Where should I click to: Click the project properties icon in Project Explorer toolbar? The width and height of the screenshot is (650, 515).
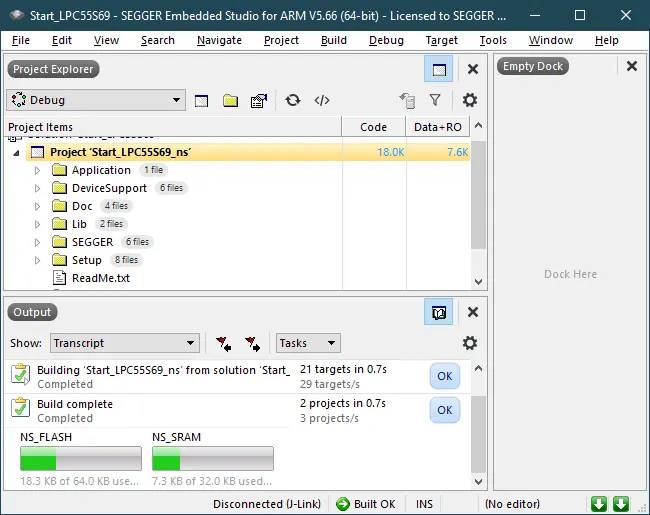tap(258, 100)
